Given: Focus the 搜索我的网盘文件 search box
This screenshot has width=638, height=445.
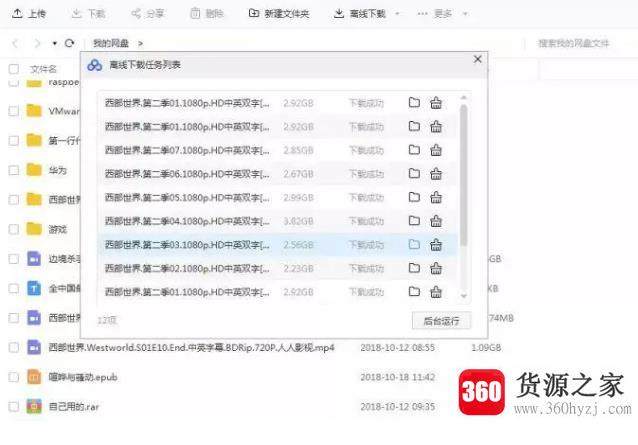Looking at the screenshot, I should point(574,43).
